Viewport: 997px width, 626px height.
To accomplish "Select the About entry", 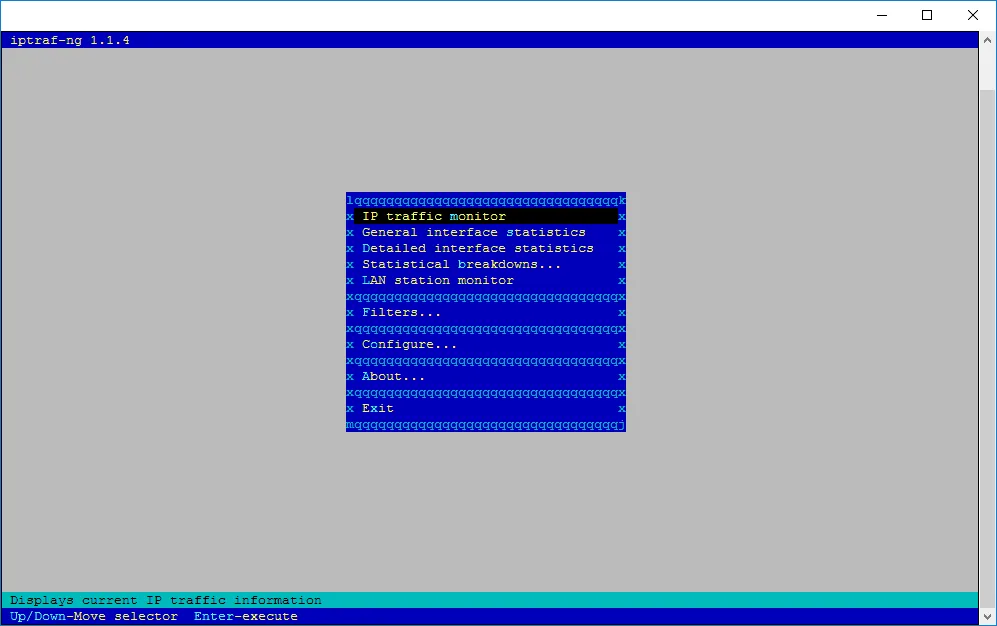I will pos(486,377).
